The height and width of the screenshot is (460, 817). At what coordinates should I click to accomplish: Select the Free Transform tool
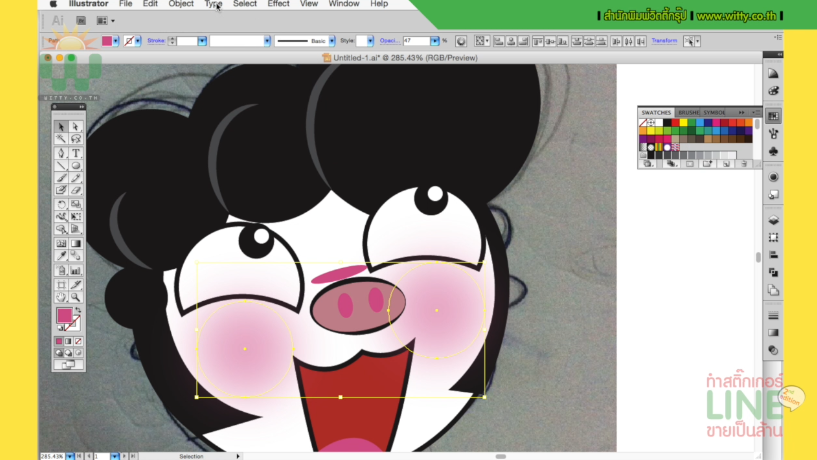click(x=76, y=217)
